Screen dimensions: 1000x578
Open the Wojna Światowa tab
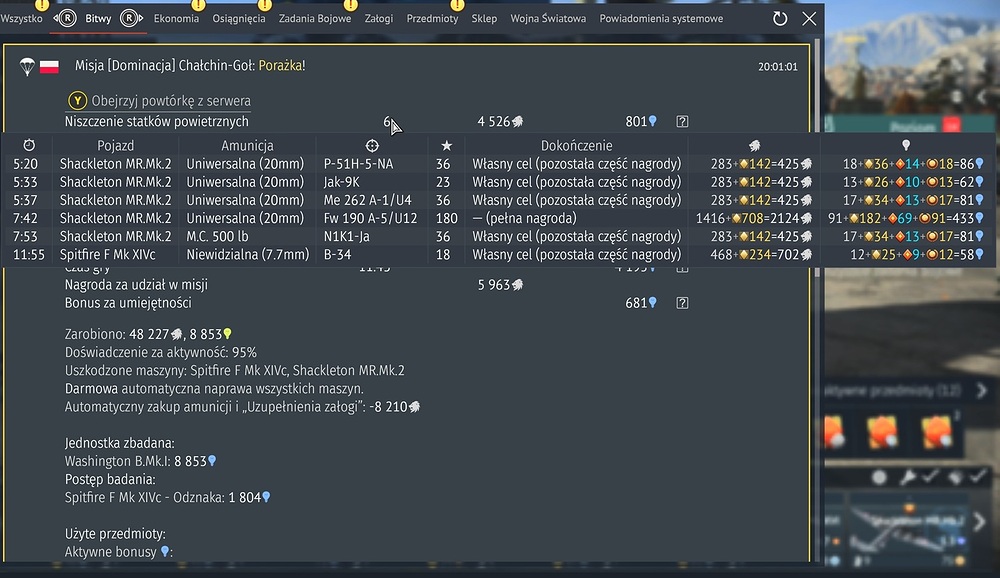pyautogui.click(x=548, y=19)
